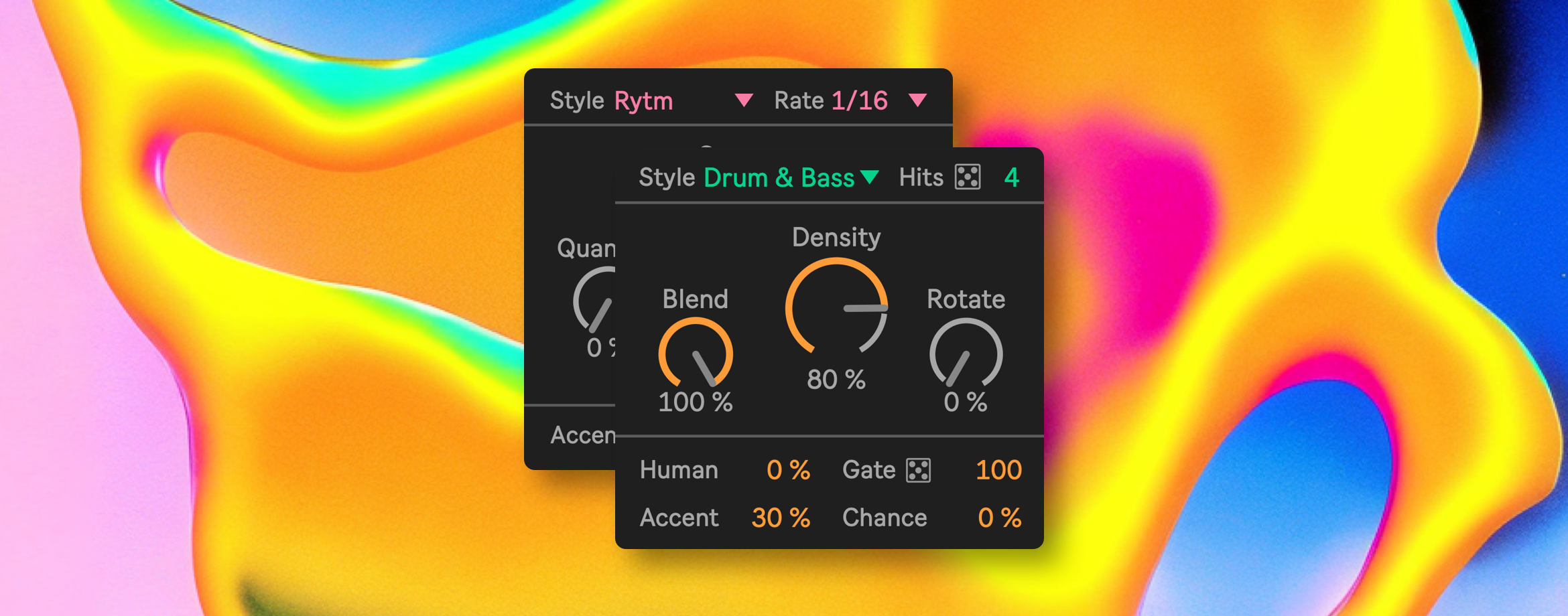
Task: Click the Blend 100 % readout
Action: point(696,402)
